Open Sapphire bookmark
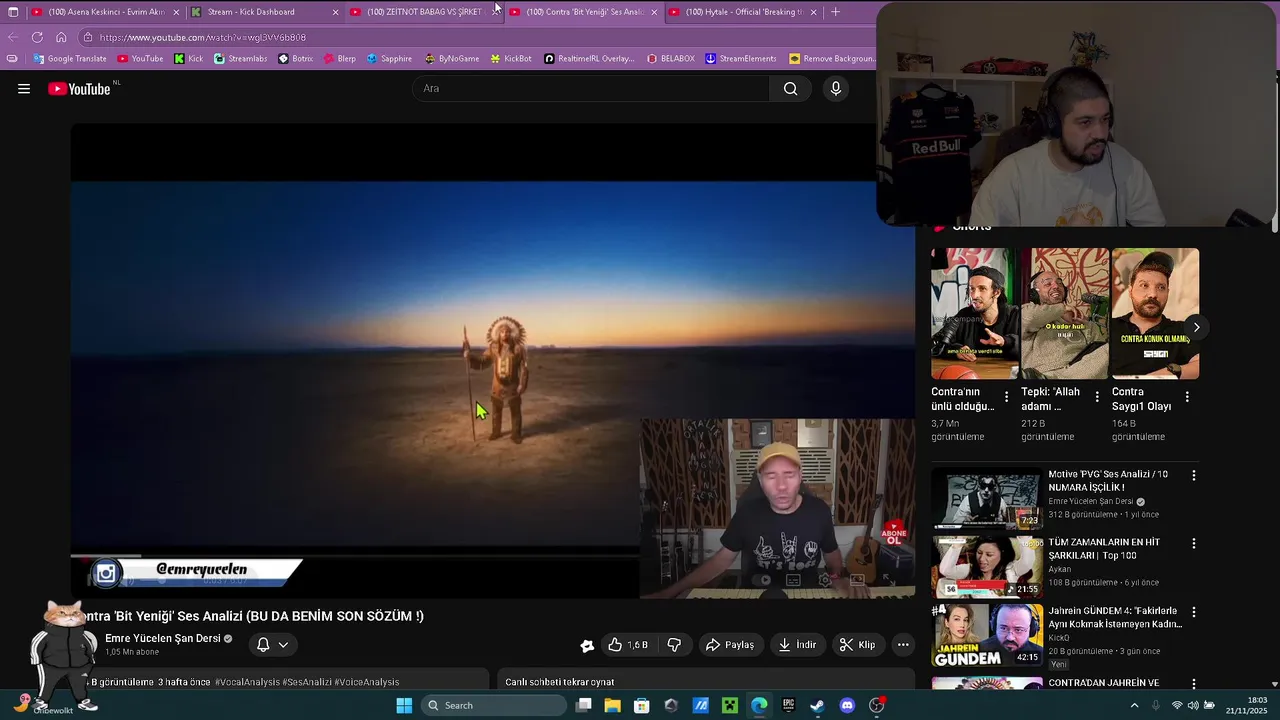 389,58
